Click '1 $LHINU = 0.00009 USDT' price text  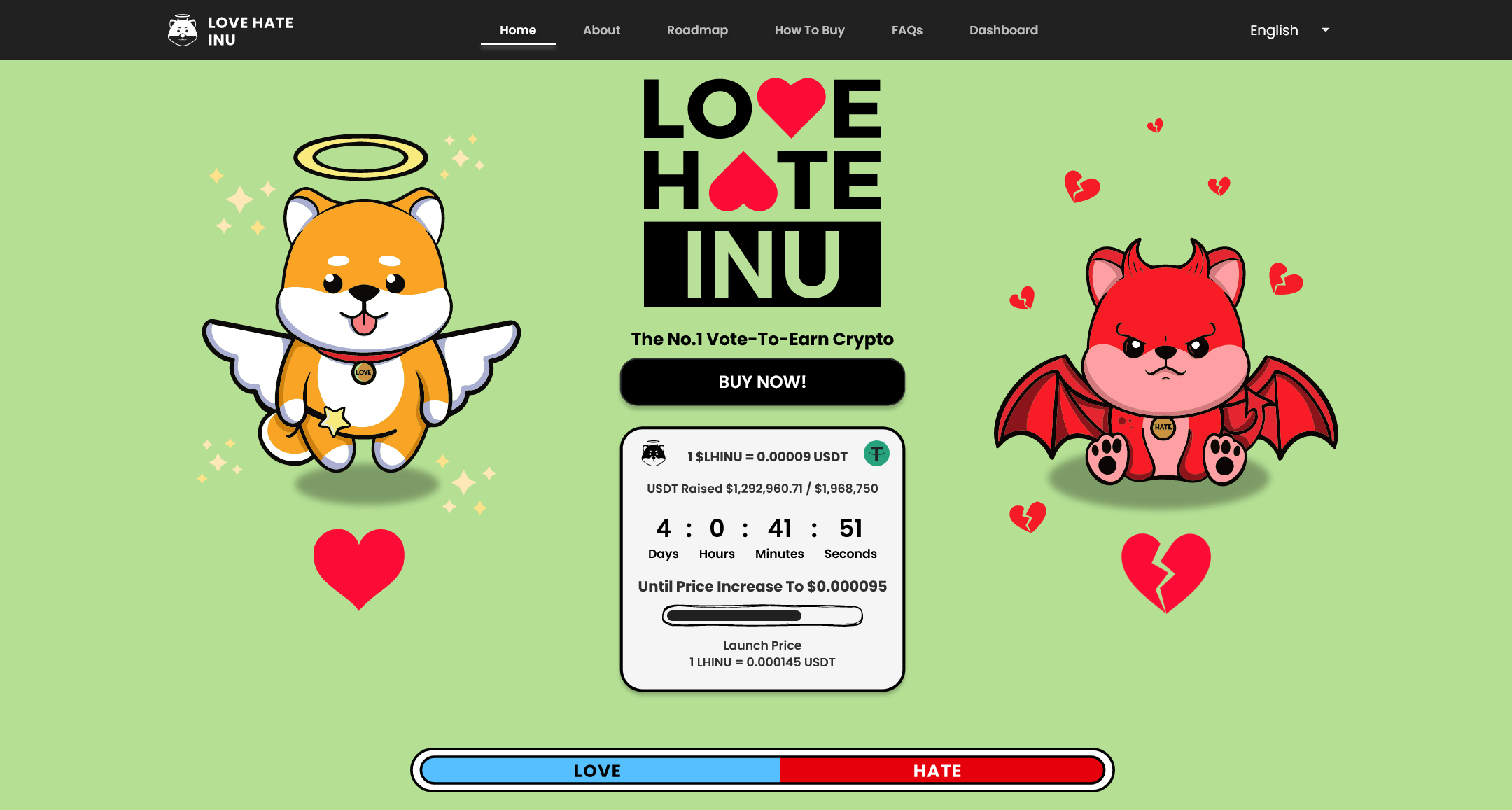pos(767,456)
